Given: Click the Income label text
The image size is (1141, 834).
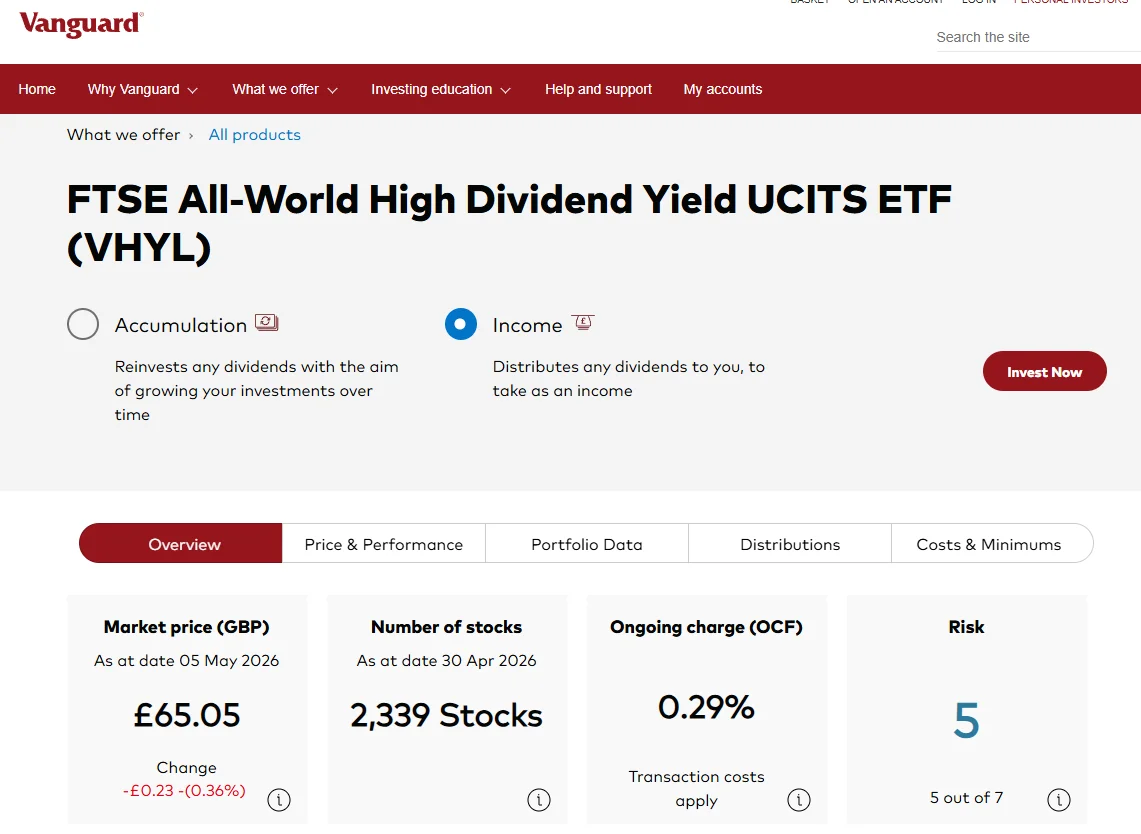Looking at the screenshot, I should pyautogui.click(x=528, y=325).
